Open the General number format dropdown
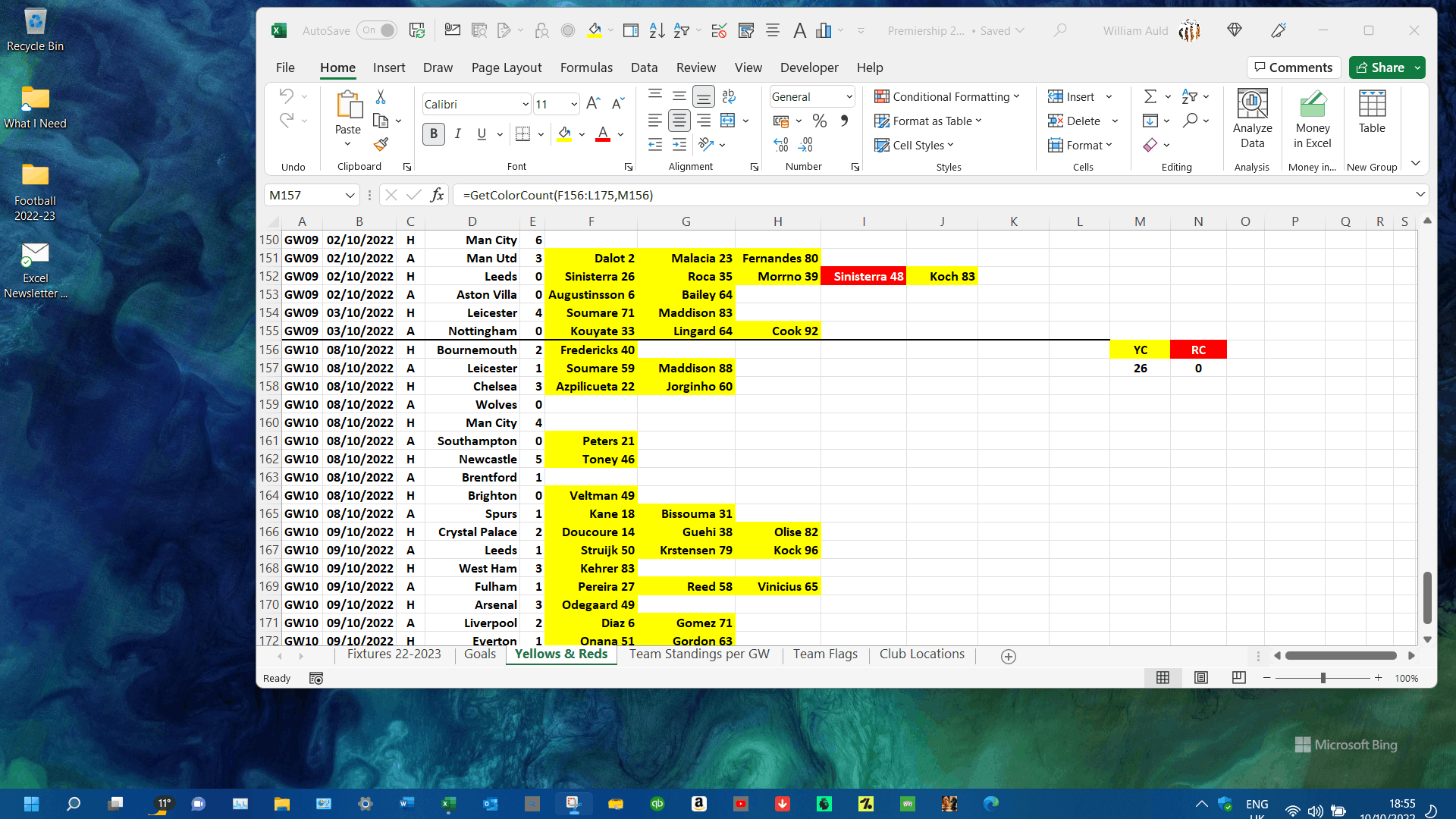The image size is (1456, 819). coord(849,96)
